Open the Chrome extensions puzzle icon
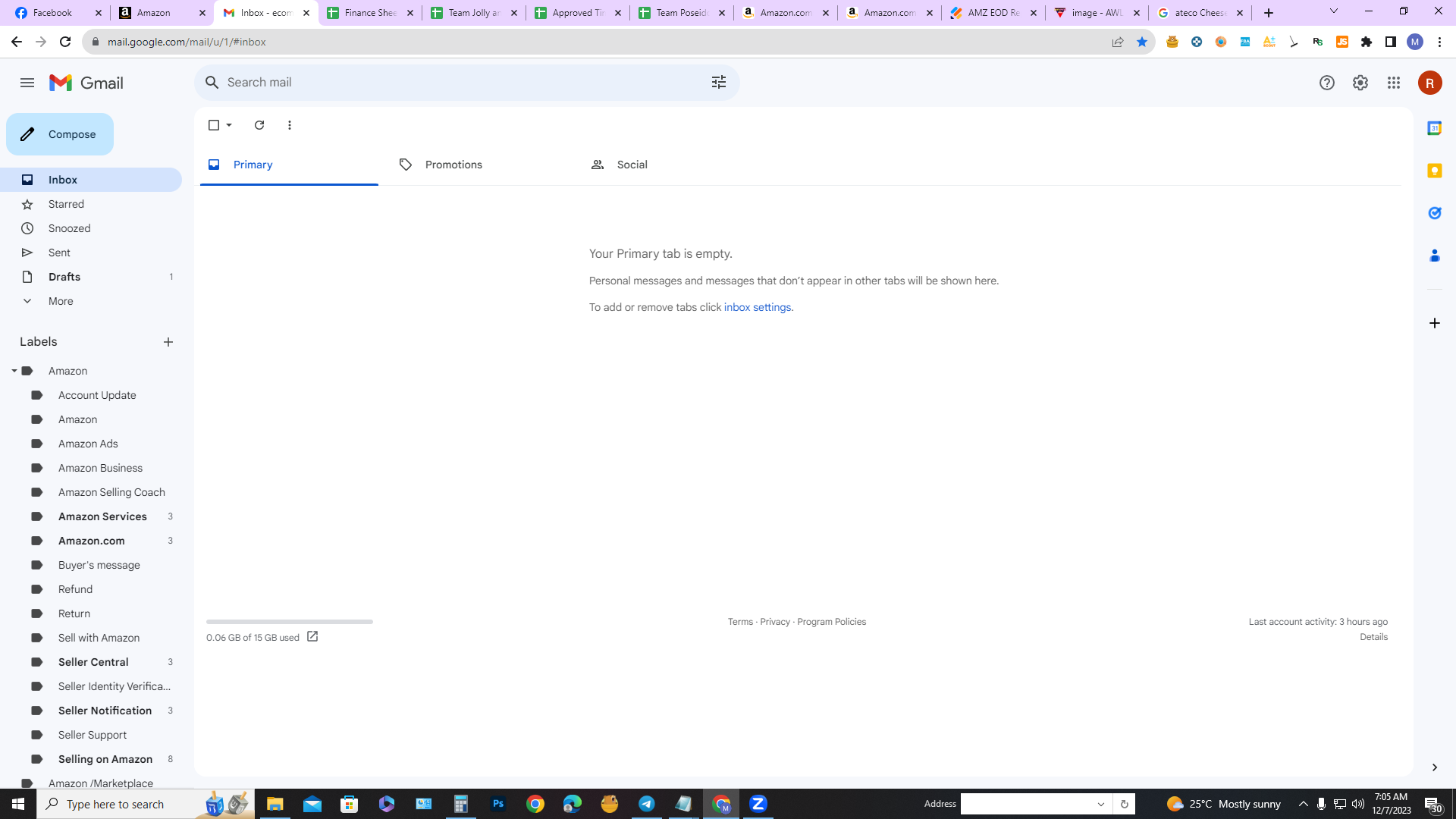The height and width of the screenshot is (819, 1456). click(x=1367, y=42)
